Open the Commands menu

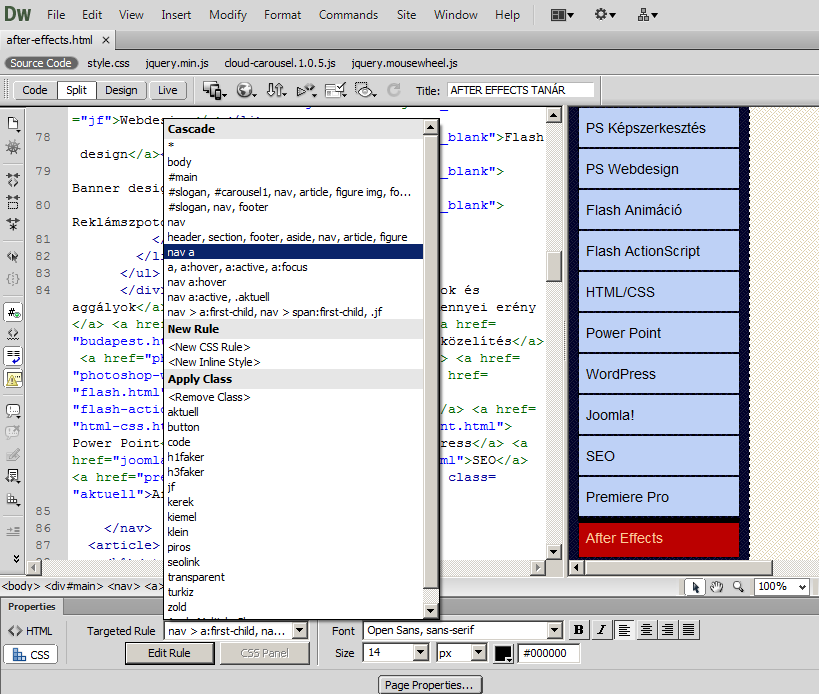tap(348, 15)
